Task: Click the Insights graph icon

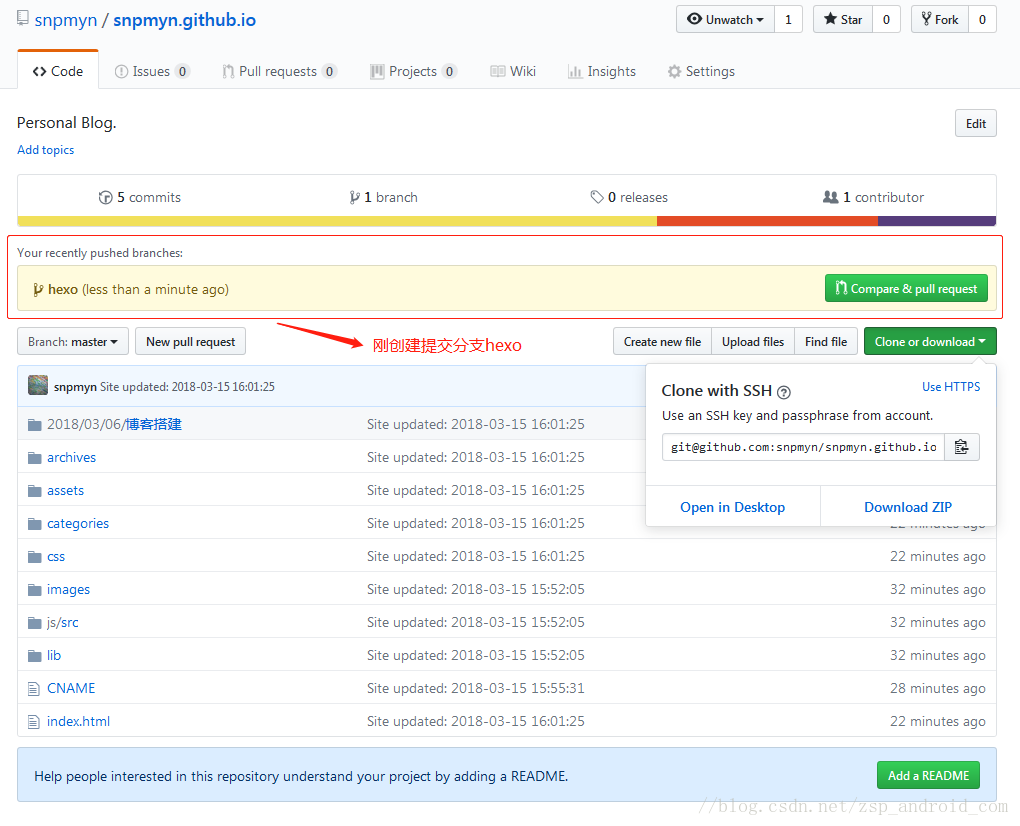Action: point(574,72)
